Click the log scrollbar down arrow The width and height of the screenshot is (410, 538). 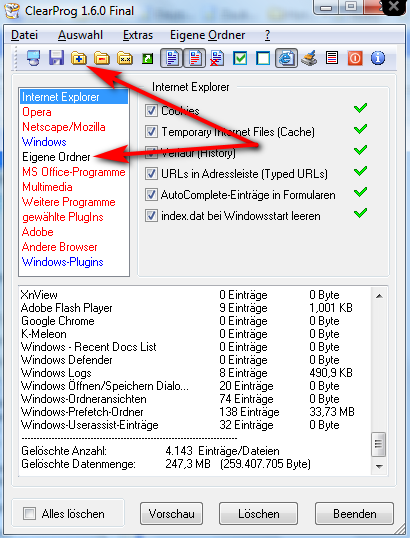(x=379, y=467)
